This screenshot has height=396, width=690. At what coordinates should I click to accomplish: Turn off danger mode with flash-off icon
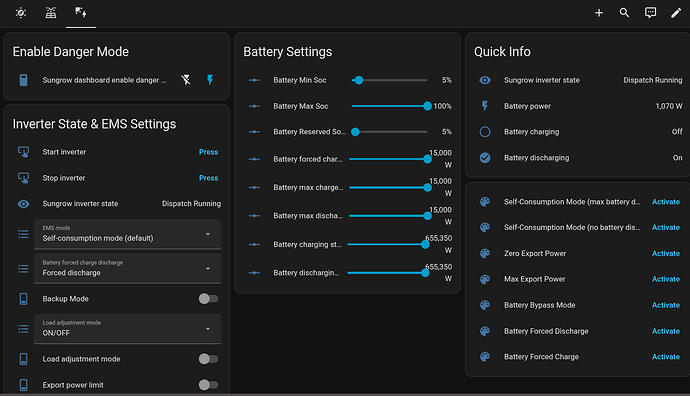pos(186,80)
